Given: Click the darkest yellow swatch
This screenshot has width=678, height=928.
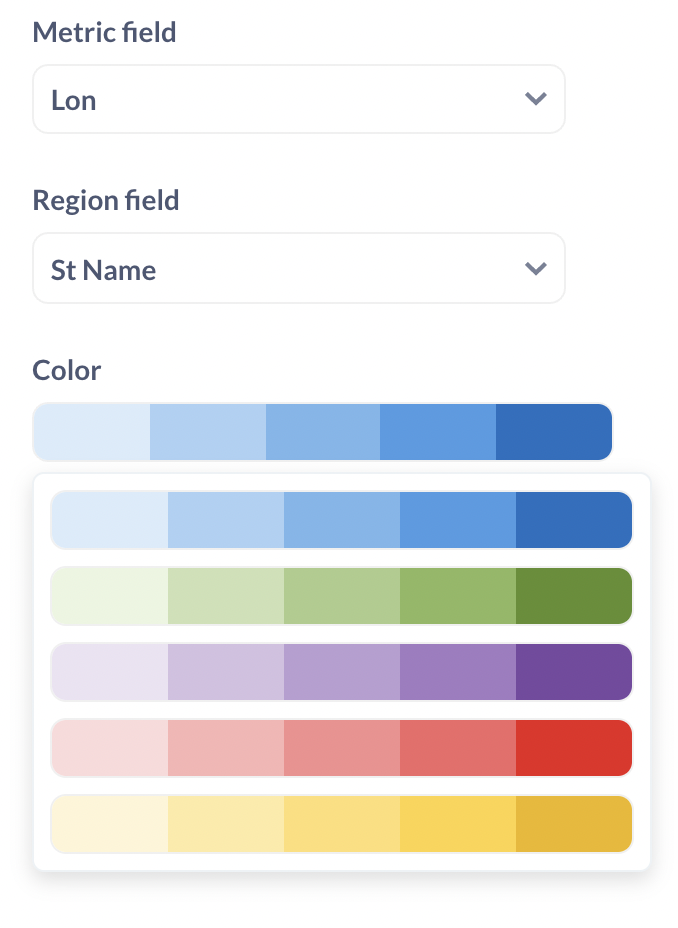Looking at the screenshot, I should (573, 824).
